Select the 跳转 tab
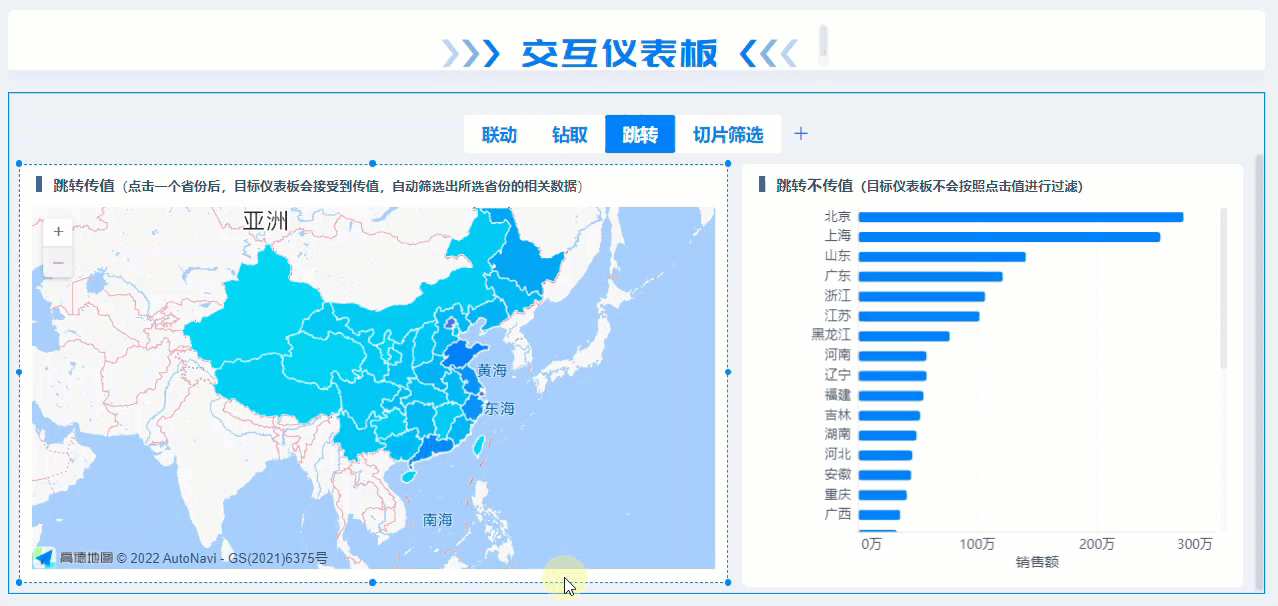The height and width of the screenshot is (606, 1278). point(640,135)
